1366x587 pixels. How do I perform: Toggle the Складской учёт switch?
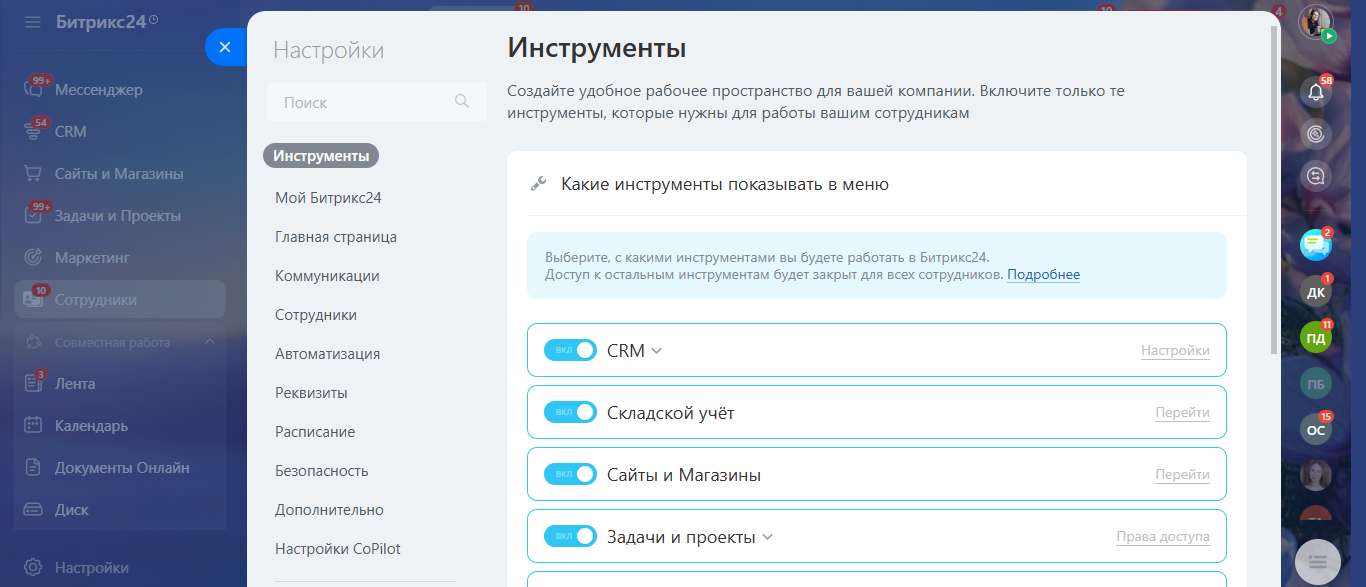click(570, 413)
